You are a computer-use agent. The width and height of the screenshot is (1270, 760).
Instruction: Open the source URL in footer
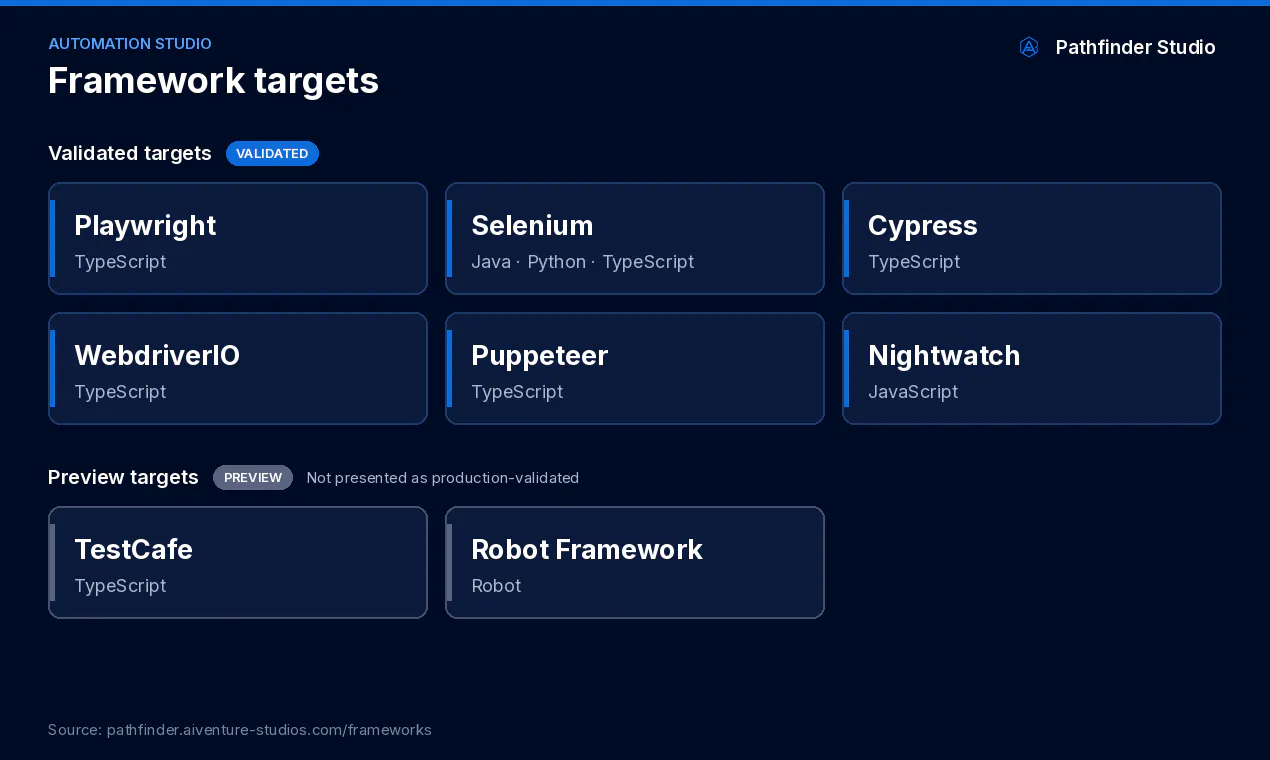(240, 730)
